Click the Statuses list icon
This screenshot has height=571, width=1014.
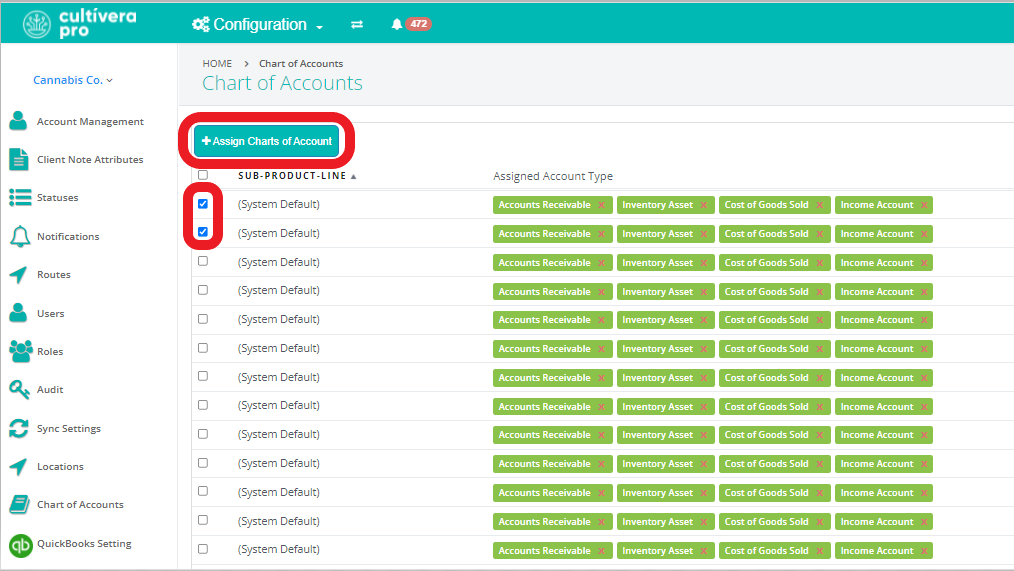20,197
